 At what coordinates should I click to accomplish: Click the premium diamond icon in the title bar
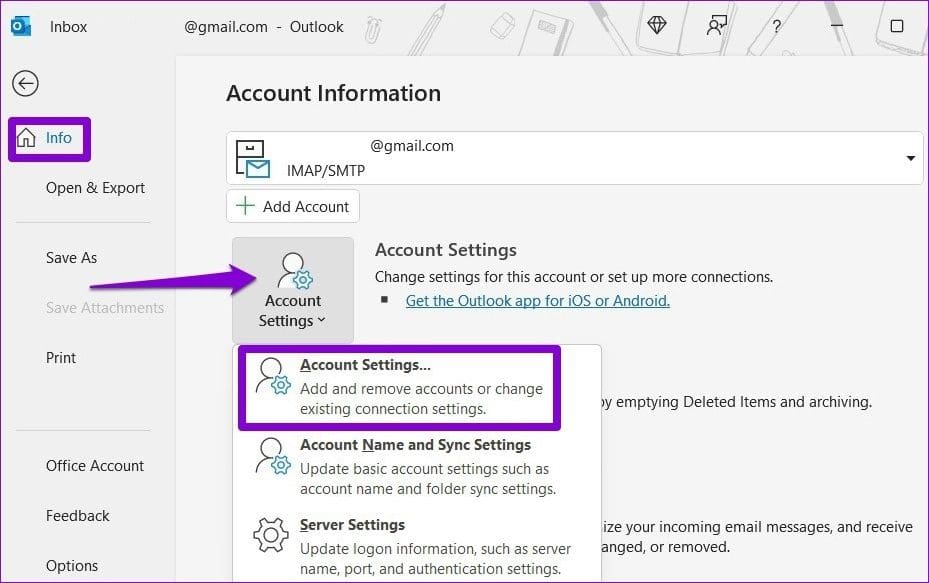(656, 24)
